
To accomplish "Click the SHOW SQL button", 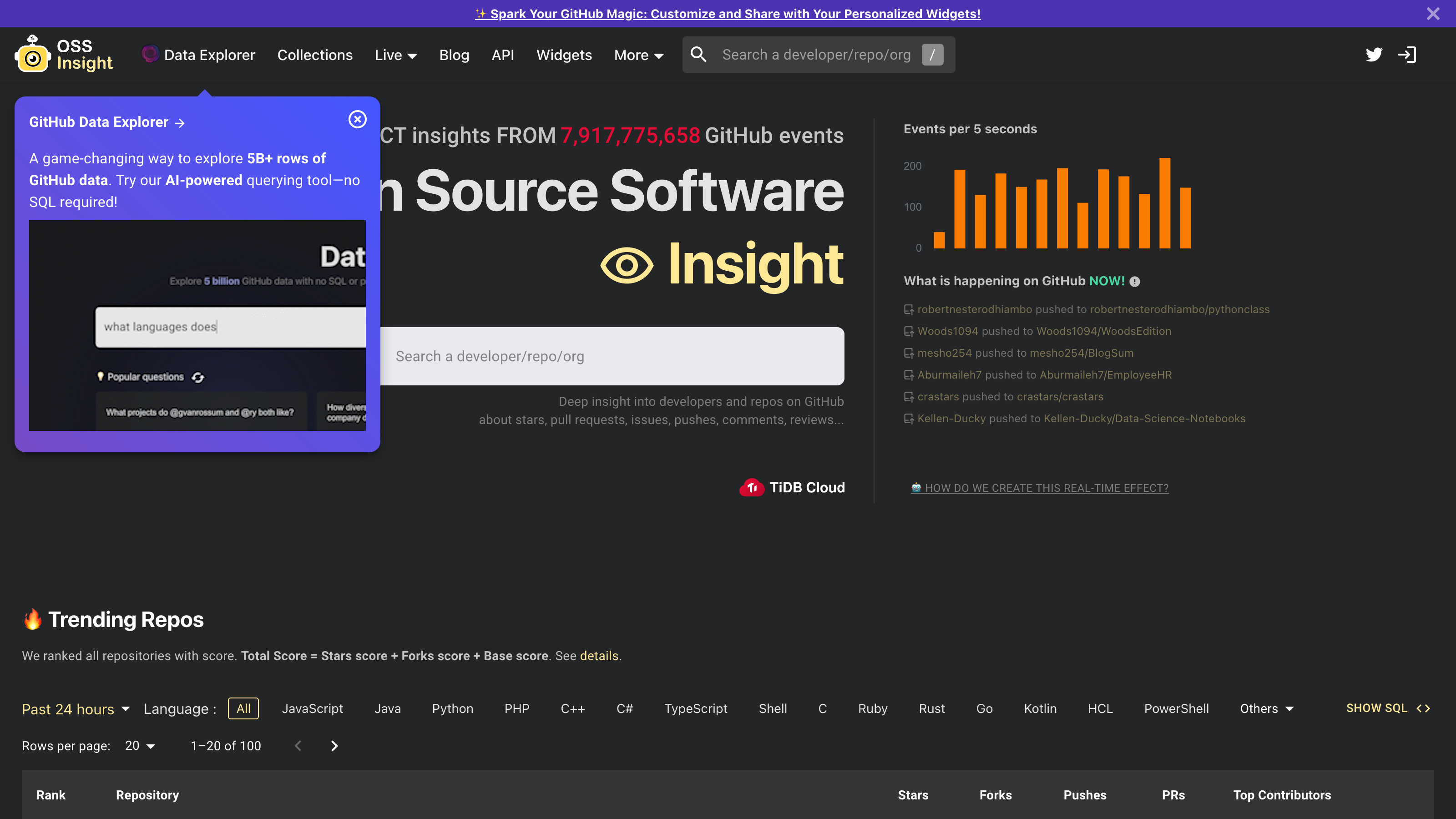I will point(1388,708).
